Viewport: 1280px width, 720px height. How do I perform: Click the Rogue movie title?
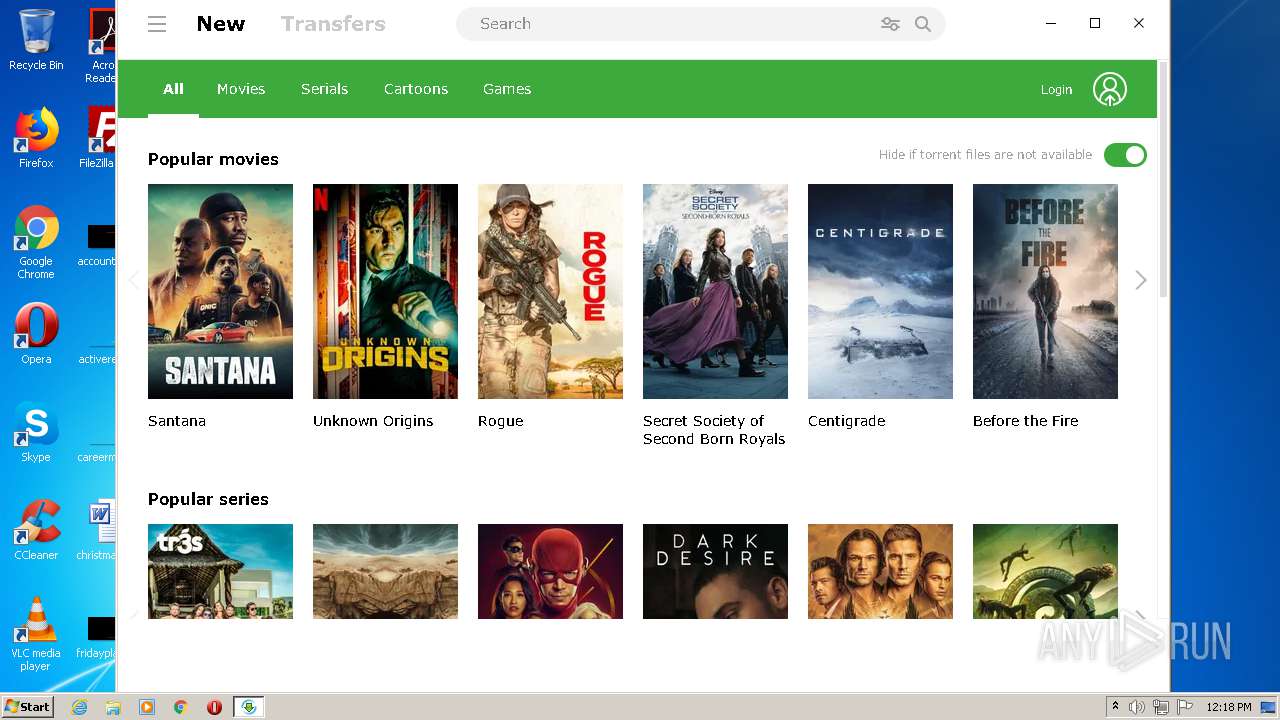[500, 421]
